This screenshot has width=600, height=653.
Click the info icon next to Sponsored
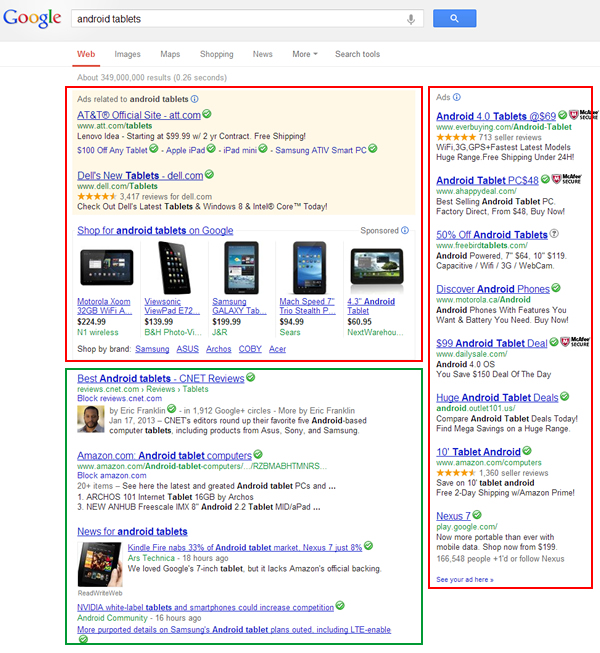point(405,230)
